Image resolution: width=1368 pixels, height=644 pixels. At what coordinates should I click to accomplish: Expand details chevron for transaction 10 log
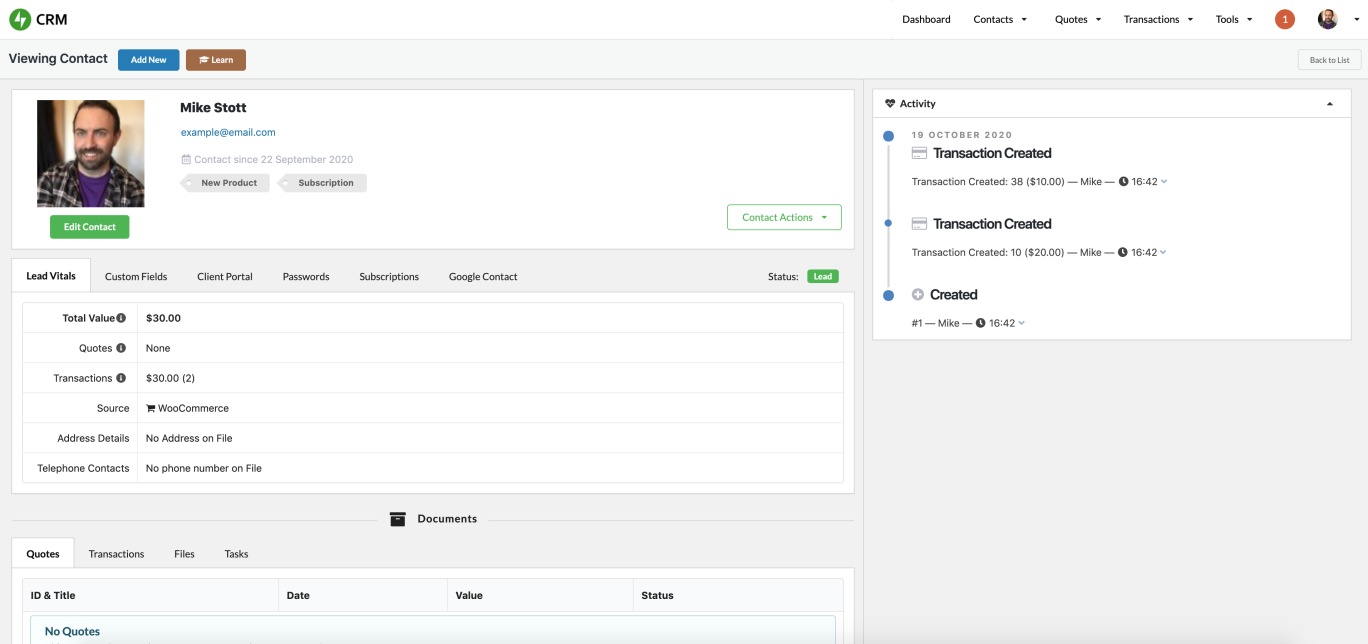(x=1164, y=252)
